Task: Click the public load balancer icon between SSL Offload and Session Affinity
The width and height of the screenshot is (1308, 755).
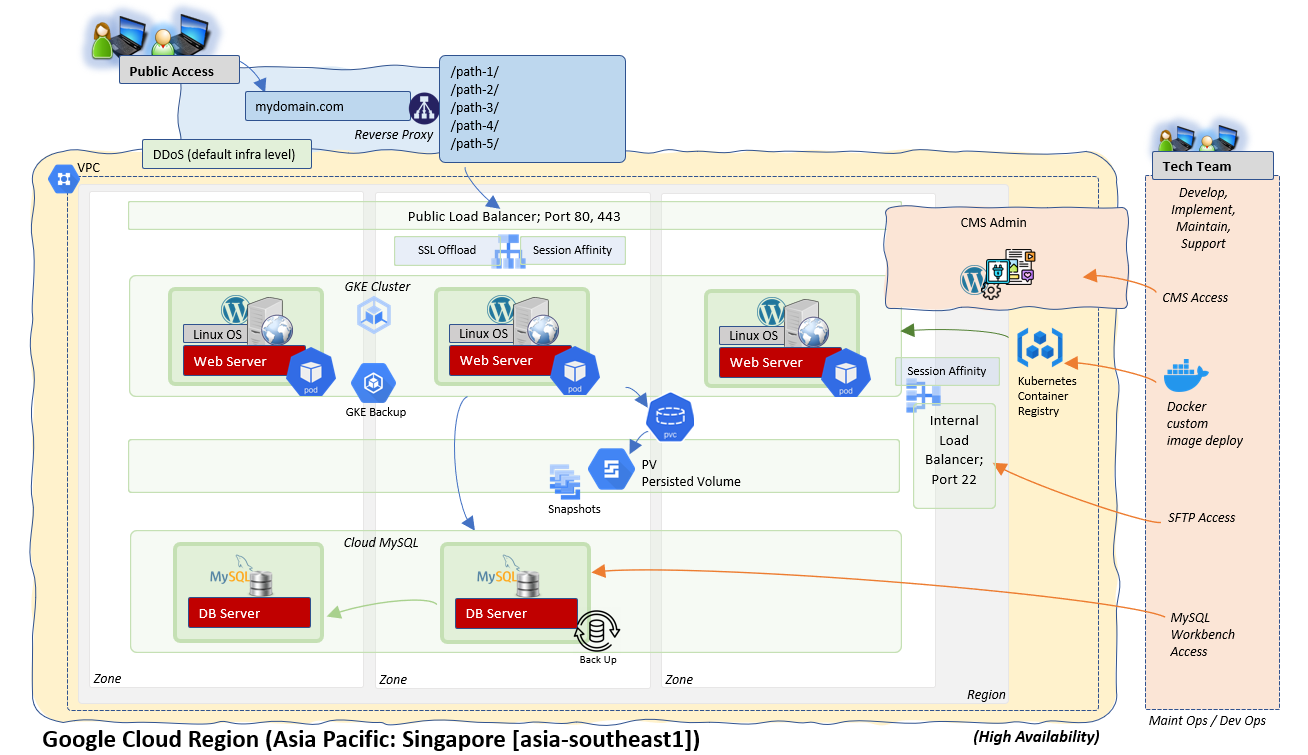Action: (508, 250)
